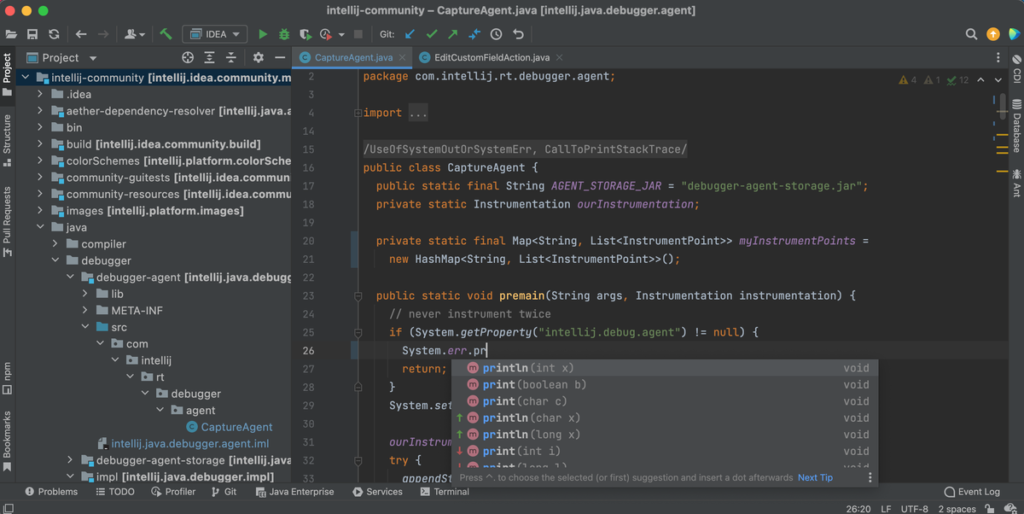Toggle the Pull Requests tool window
This screenshot has width=1024, height=514.
coord(7,221)
